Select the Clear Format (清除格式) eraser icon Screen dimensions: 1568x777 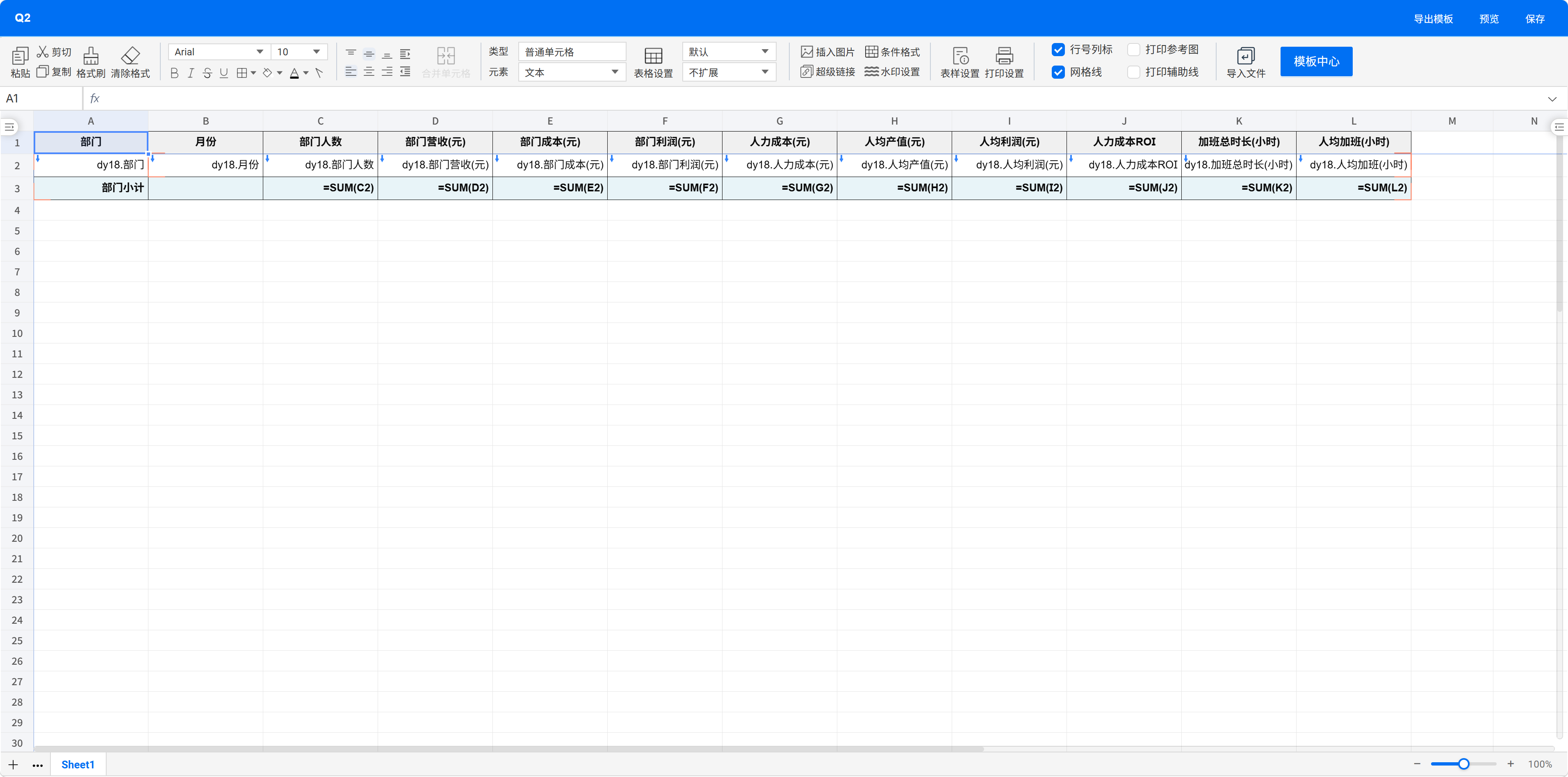click(130, 55)
